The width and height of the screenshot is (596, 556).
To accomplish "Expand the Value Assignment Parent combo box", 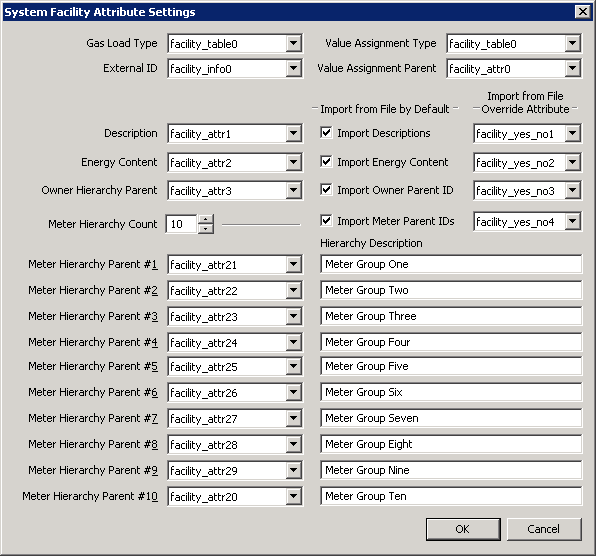I will pyautogui.click(x=572, y=68).
